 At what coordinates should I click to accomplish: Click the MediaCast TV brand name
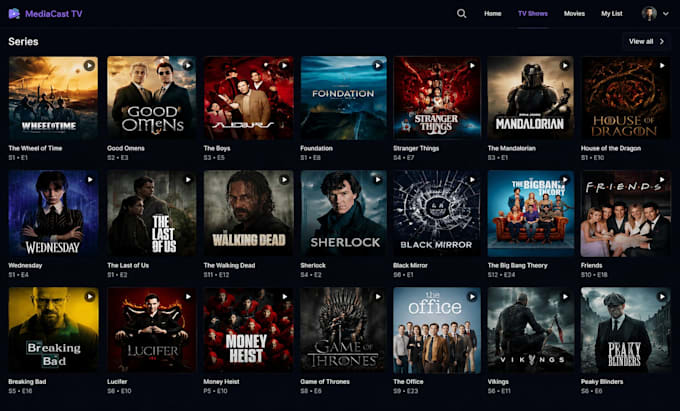[53, 13]
